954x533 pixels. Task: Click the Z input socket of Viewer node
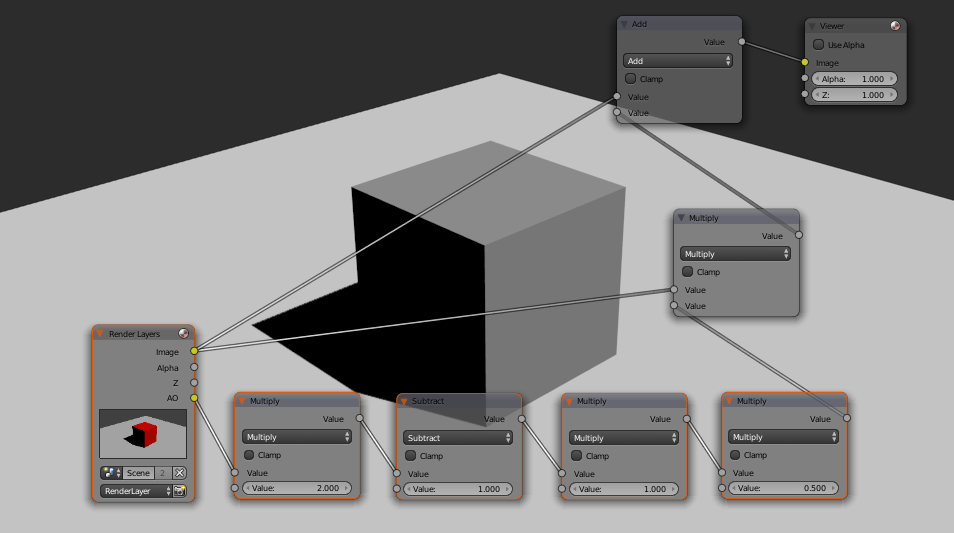(x=805, y=94)
